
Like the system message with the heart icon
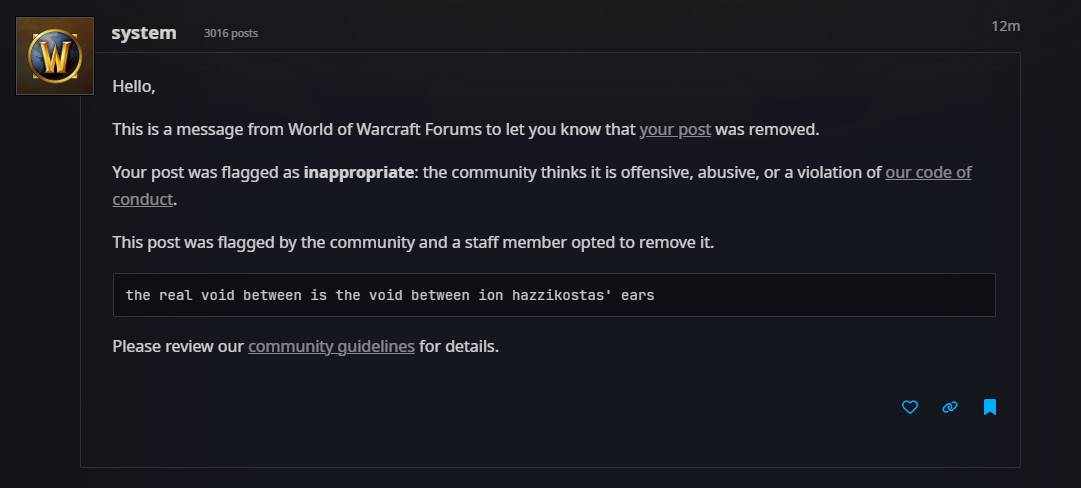(x=909, y=407)
